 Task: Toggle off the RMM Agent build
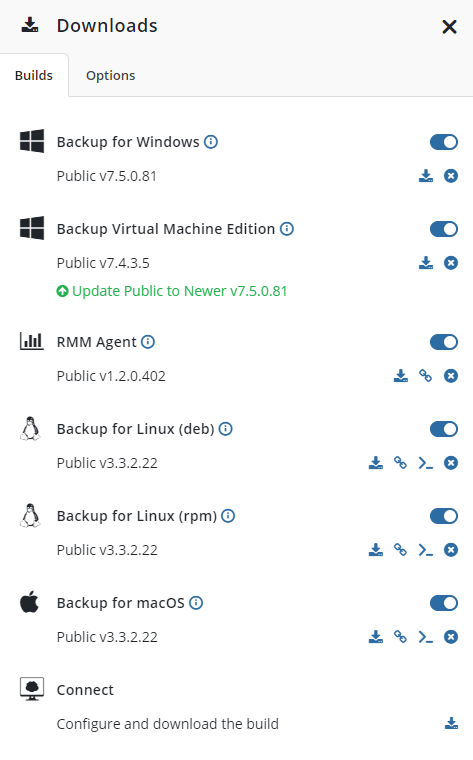[x=443, y=342]
